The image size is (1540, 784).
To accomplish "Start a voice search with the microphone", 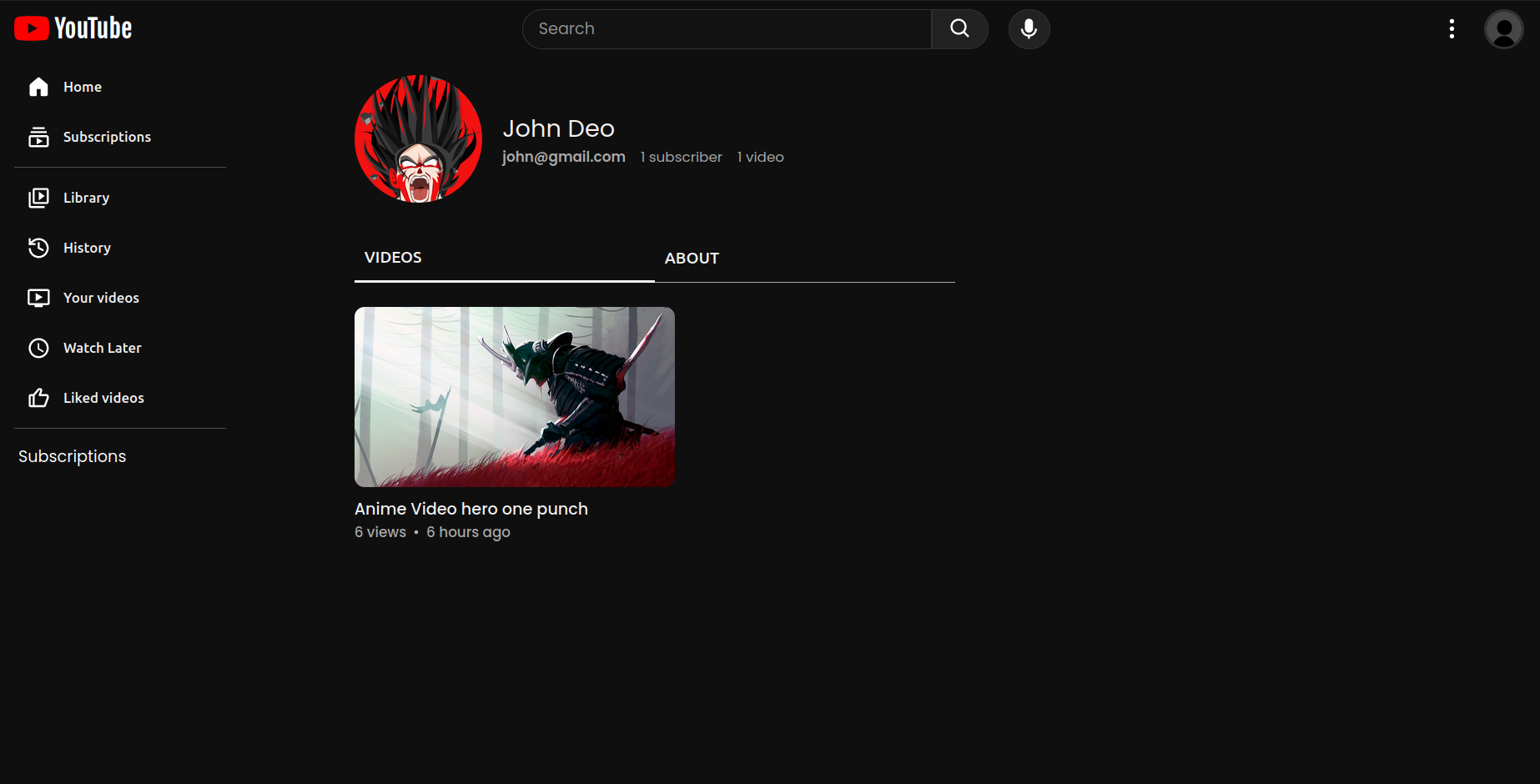I will (1029, 28).
